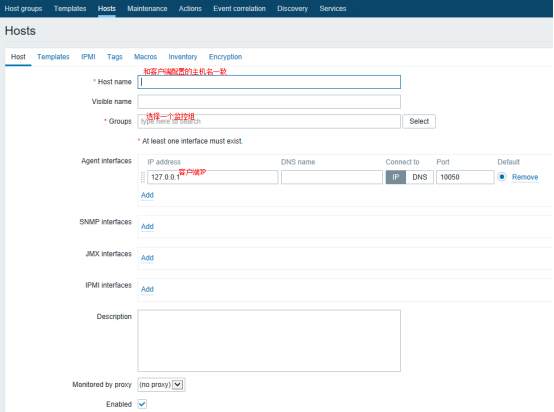Add a JMX interface
554x412 pixels.
[x=147, y=258]
